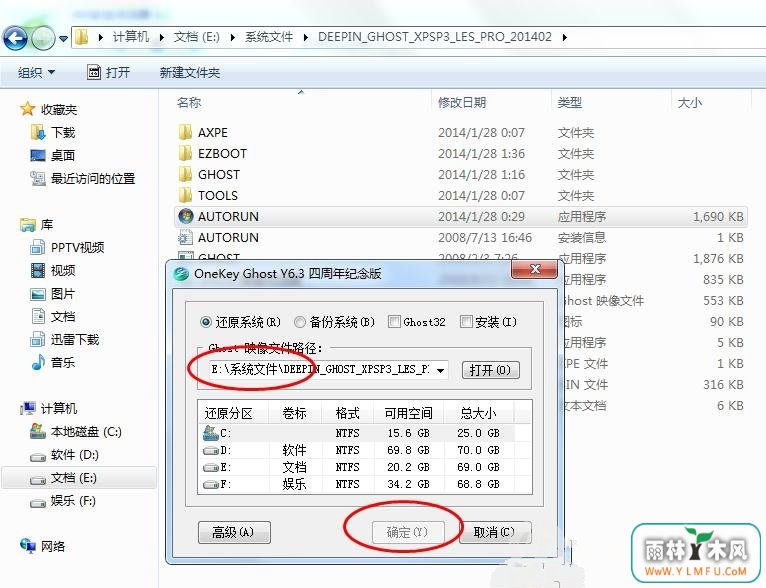Select the 收藏夹 star icon
Viewport: 766px width, 588px height.
(27, 109)
